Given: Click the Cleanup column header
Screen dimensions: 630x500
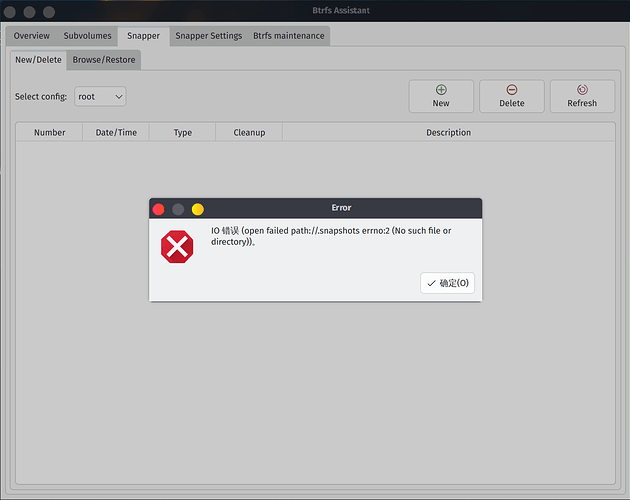Looking at the screenshot, I should click(249, 132).
